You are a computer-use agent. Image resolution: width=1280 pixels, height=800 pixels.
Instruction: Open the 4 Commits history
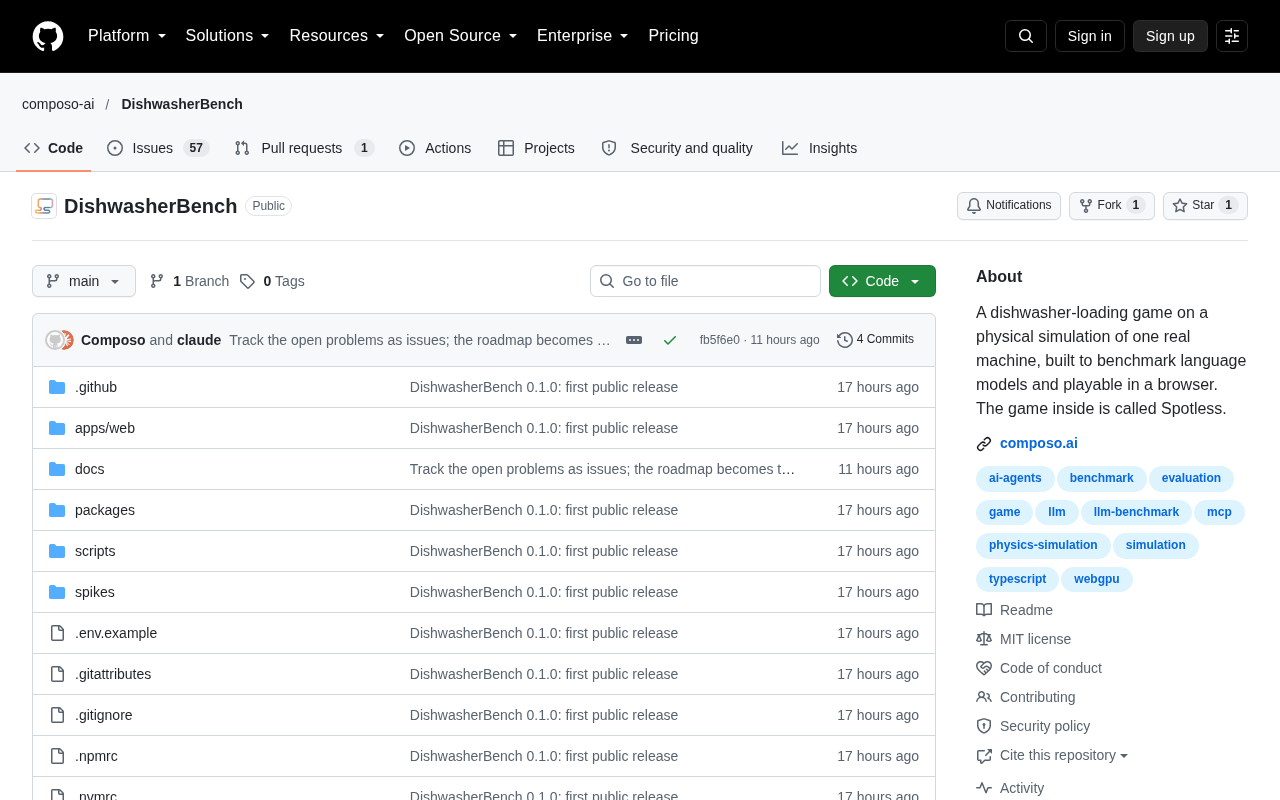tap(876, 340)
